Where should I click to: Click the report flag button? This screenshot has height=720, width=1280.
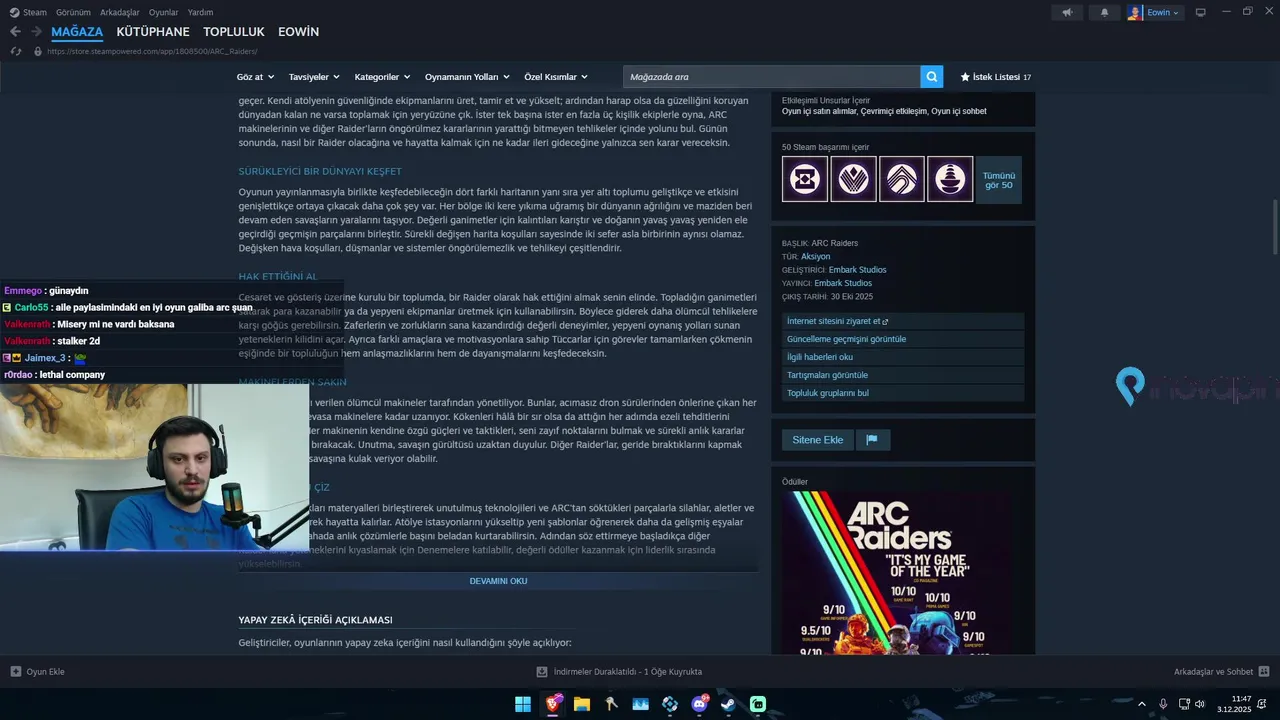coord(872,440)
